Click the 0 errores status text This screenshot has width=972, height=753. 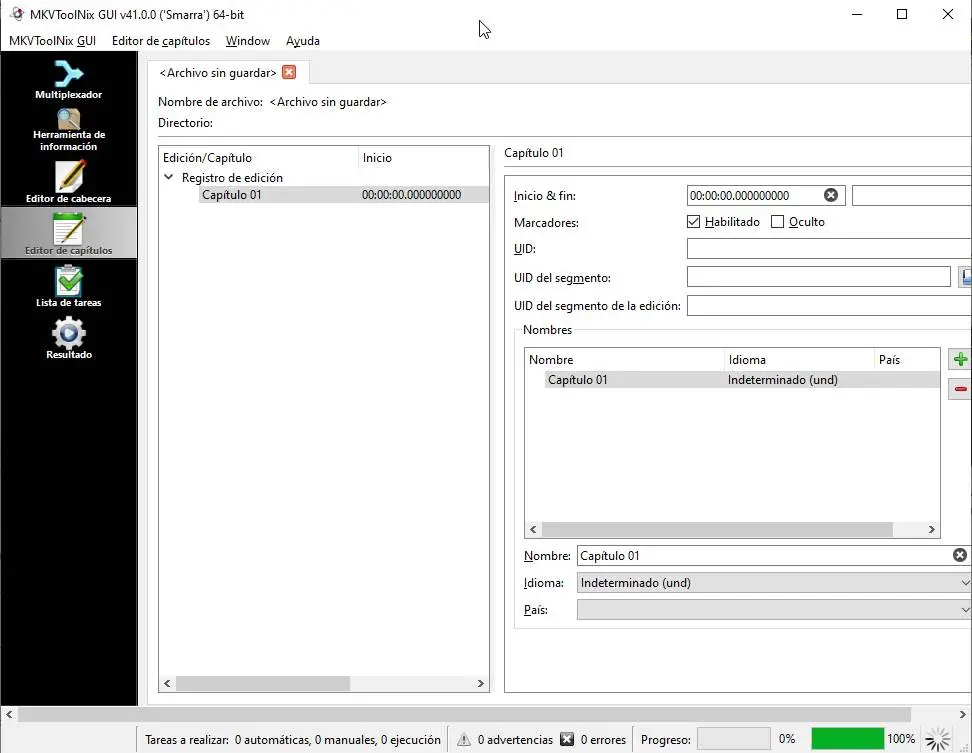(603, 739)
